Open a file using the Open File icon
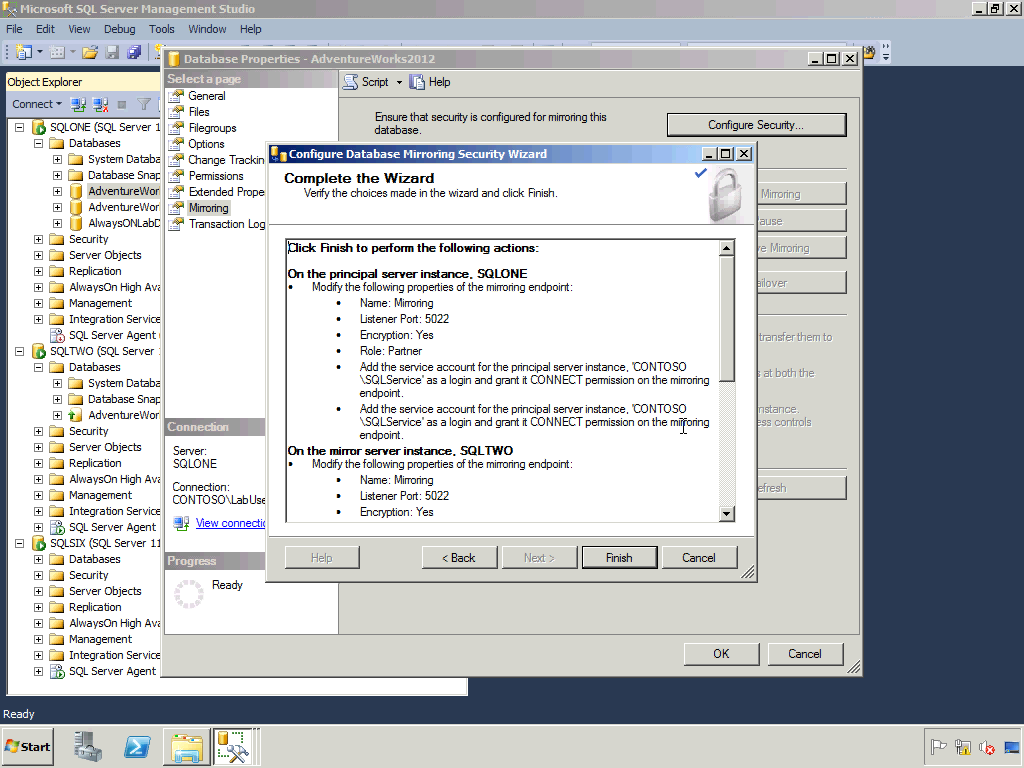 88,52
